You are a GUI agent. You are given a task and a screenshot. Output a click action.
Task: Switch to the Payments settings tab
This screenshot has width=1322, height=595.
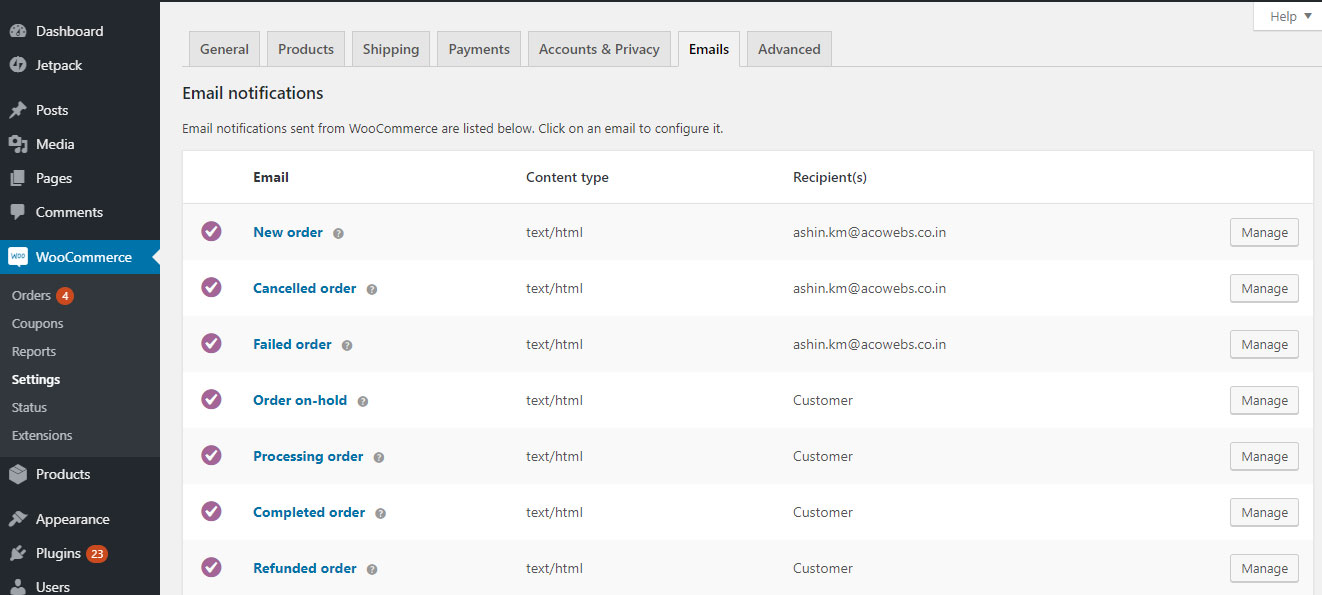click(x=479, y=49)
